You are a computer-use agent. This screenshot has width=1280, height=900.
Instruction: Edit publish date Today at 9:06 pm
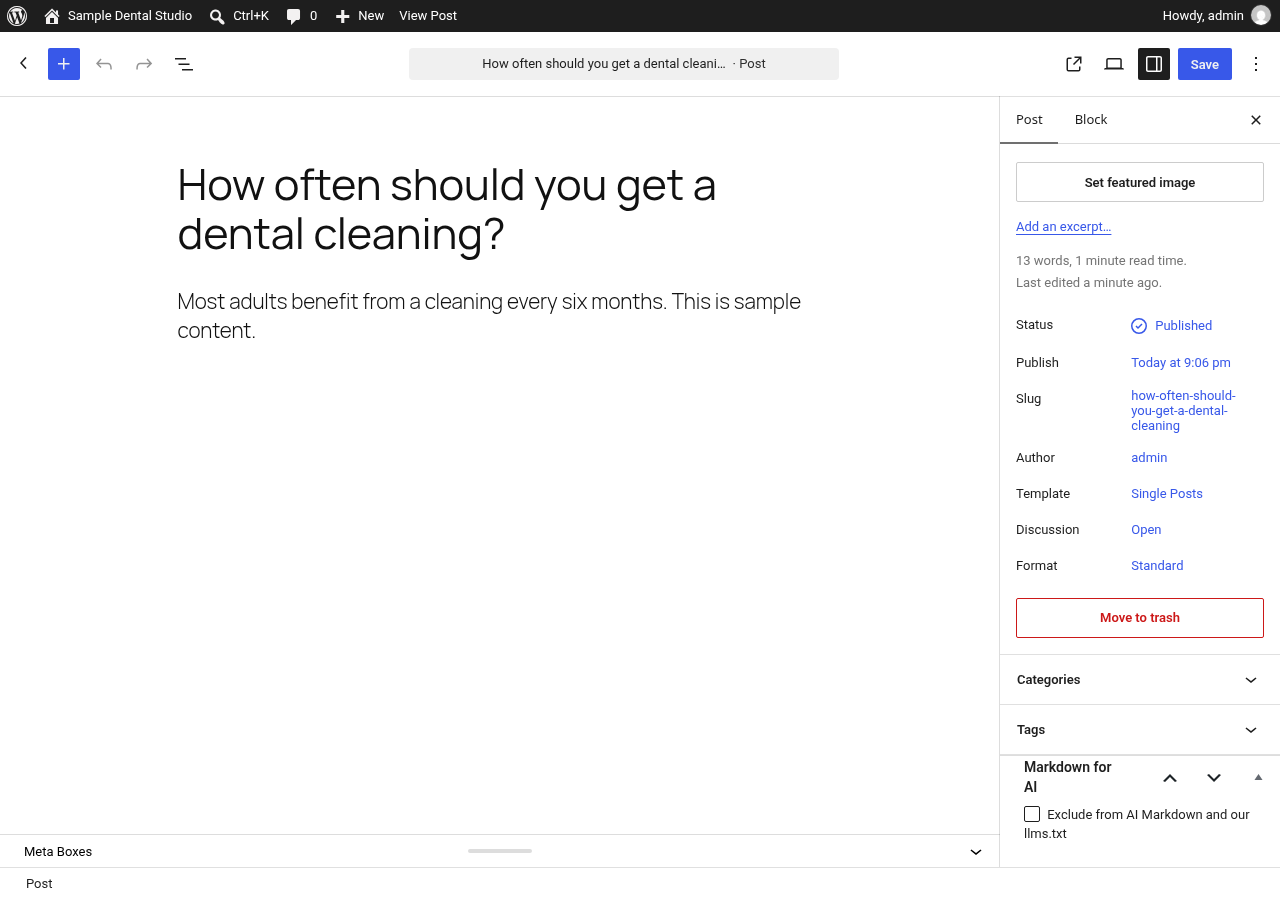click(1181, 363)
